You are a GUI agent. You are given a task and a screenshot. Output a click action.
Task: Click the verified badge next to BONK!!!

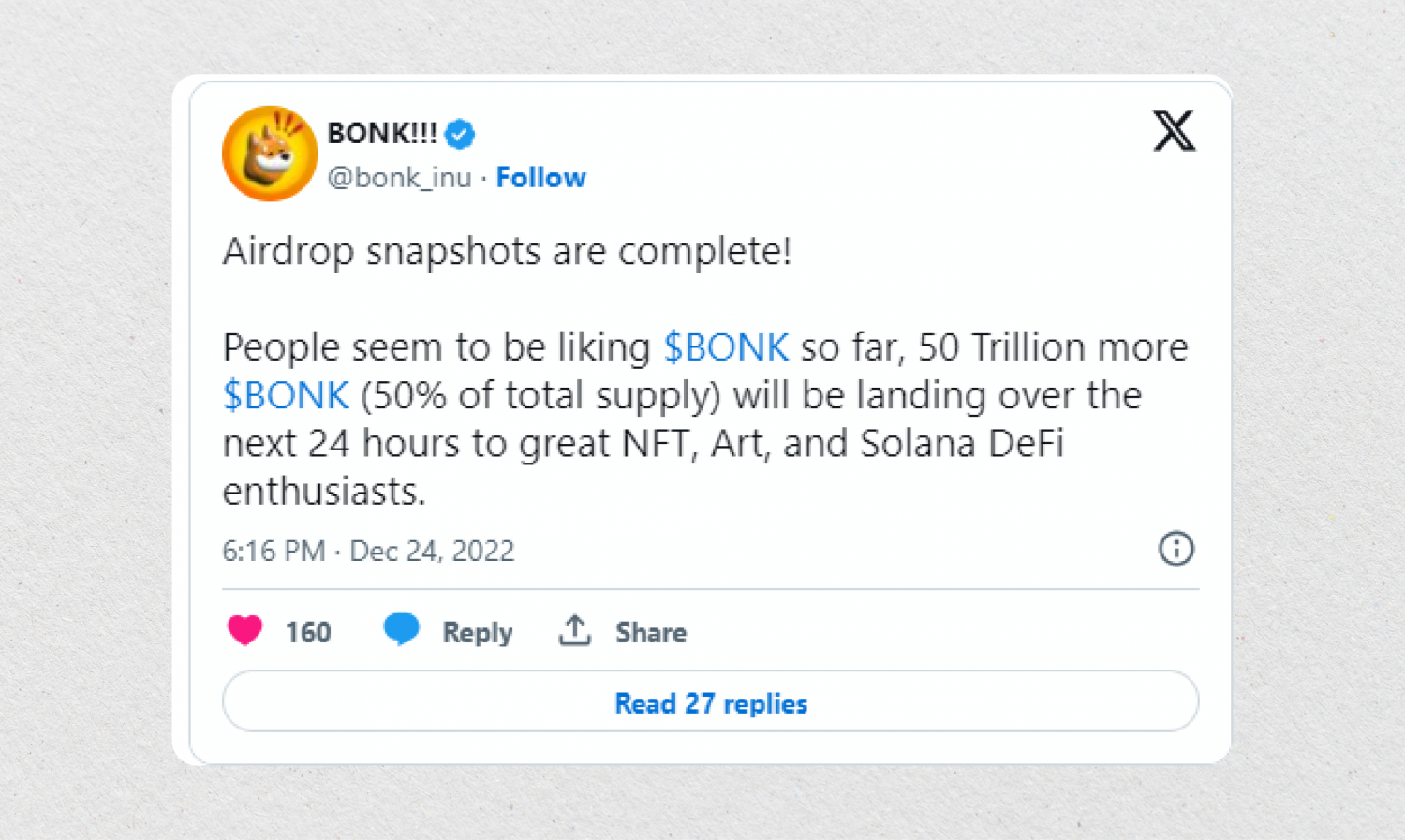(x=458, y=133)
